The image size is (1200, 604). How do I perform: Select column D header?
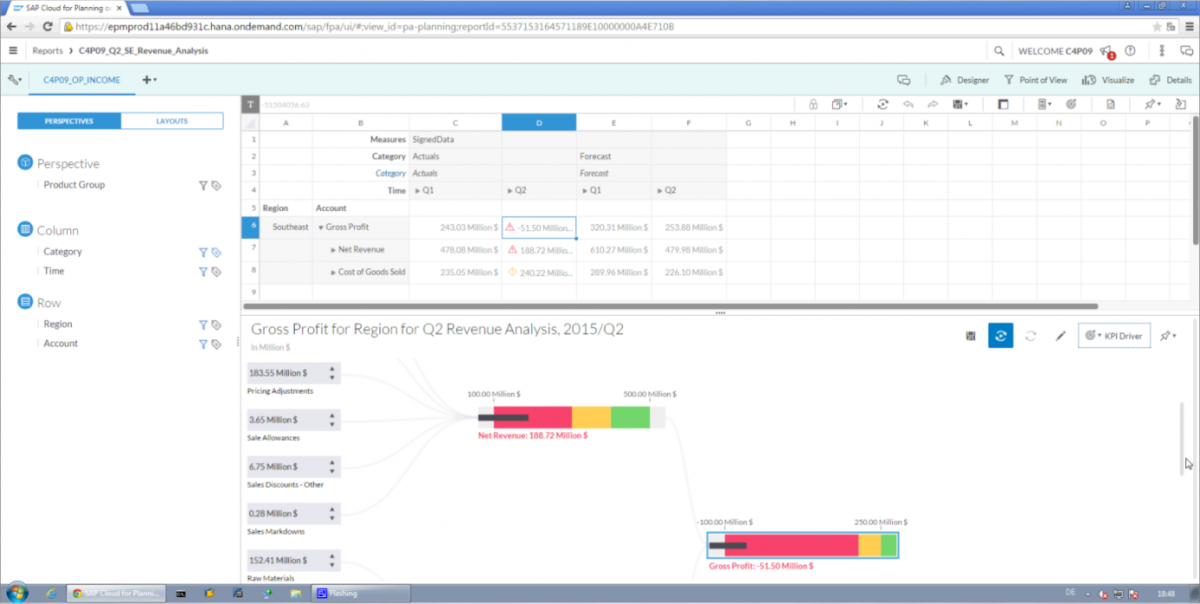click(539, 122)
